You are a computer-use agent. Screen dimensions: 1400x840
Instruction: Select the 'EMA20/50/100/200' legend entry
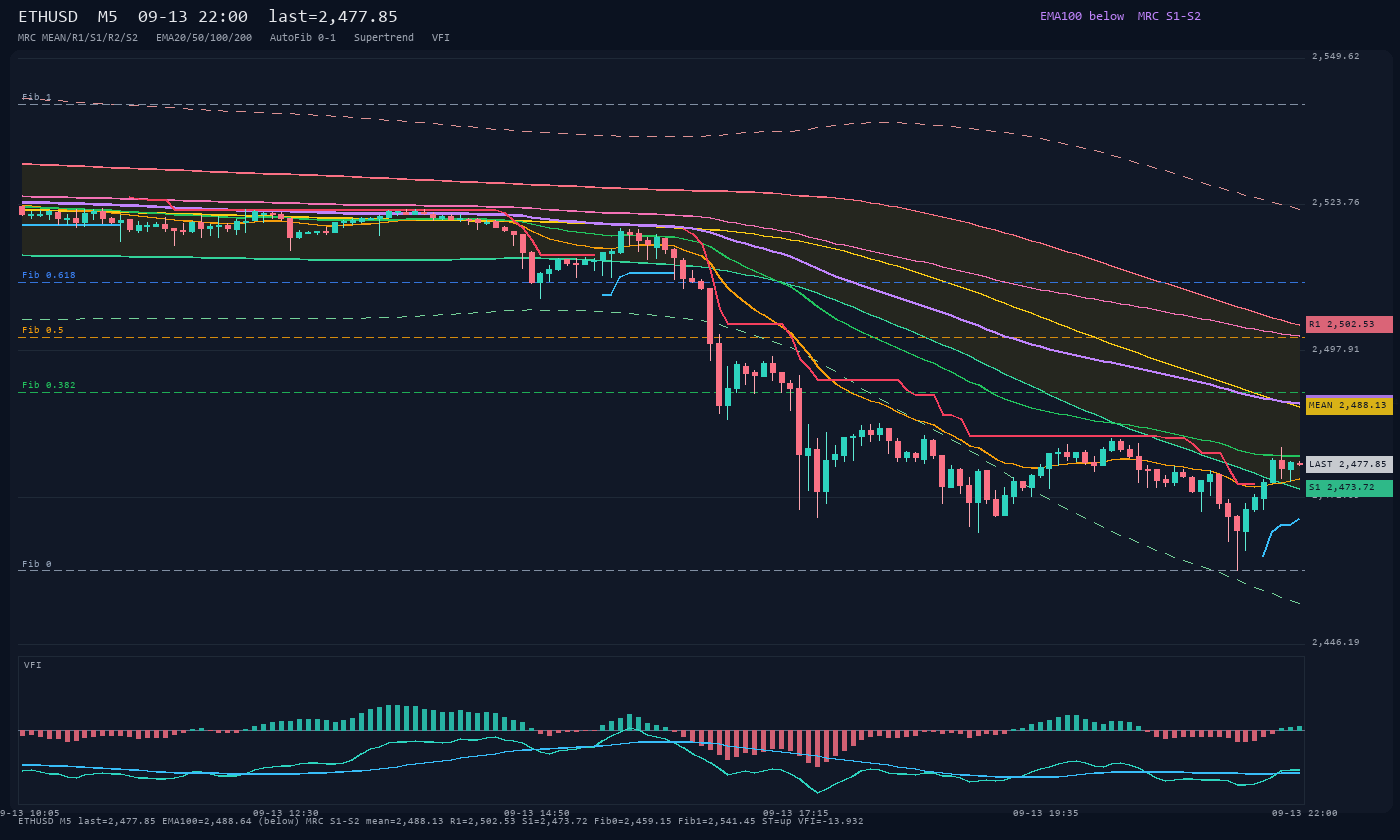204,37
